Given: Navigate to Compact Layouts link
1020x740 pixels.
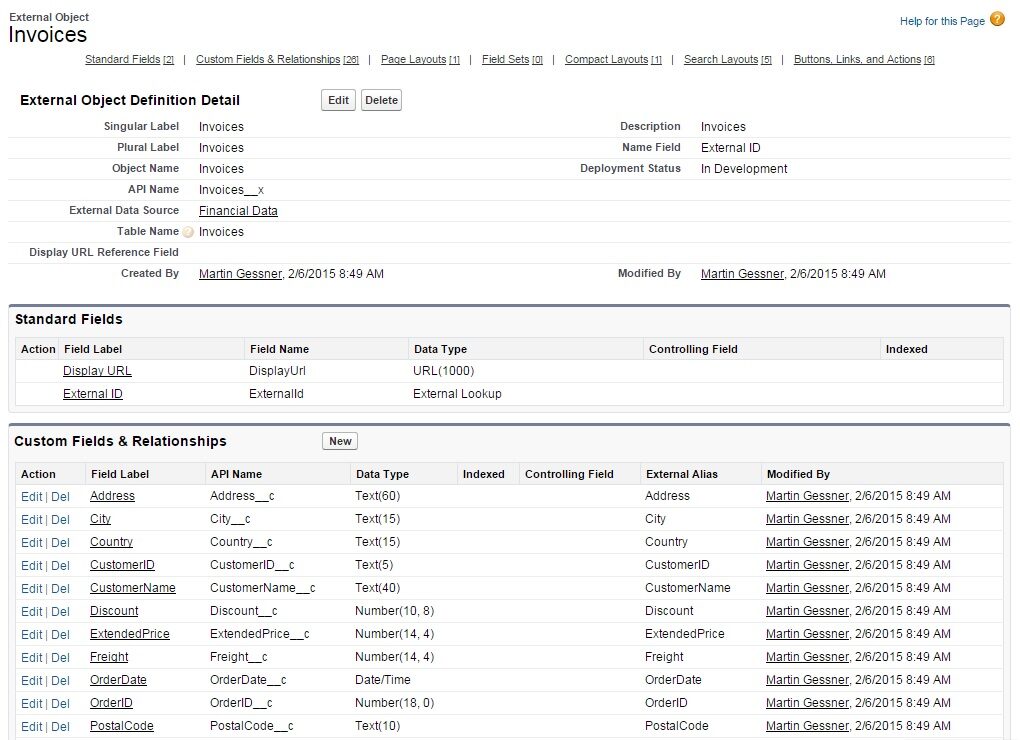Looking at the screenshot, I should [x=606, y=60].
